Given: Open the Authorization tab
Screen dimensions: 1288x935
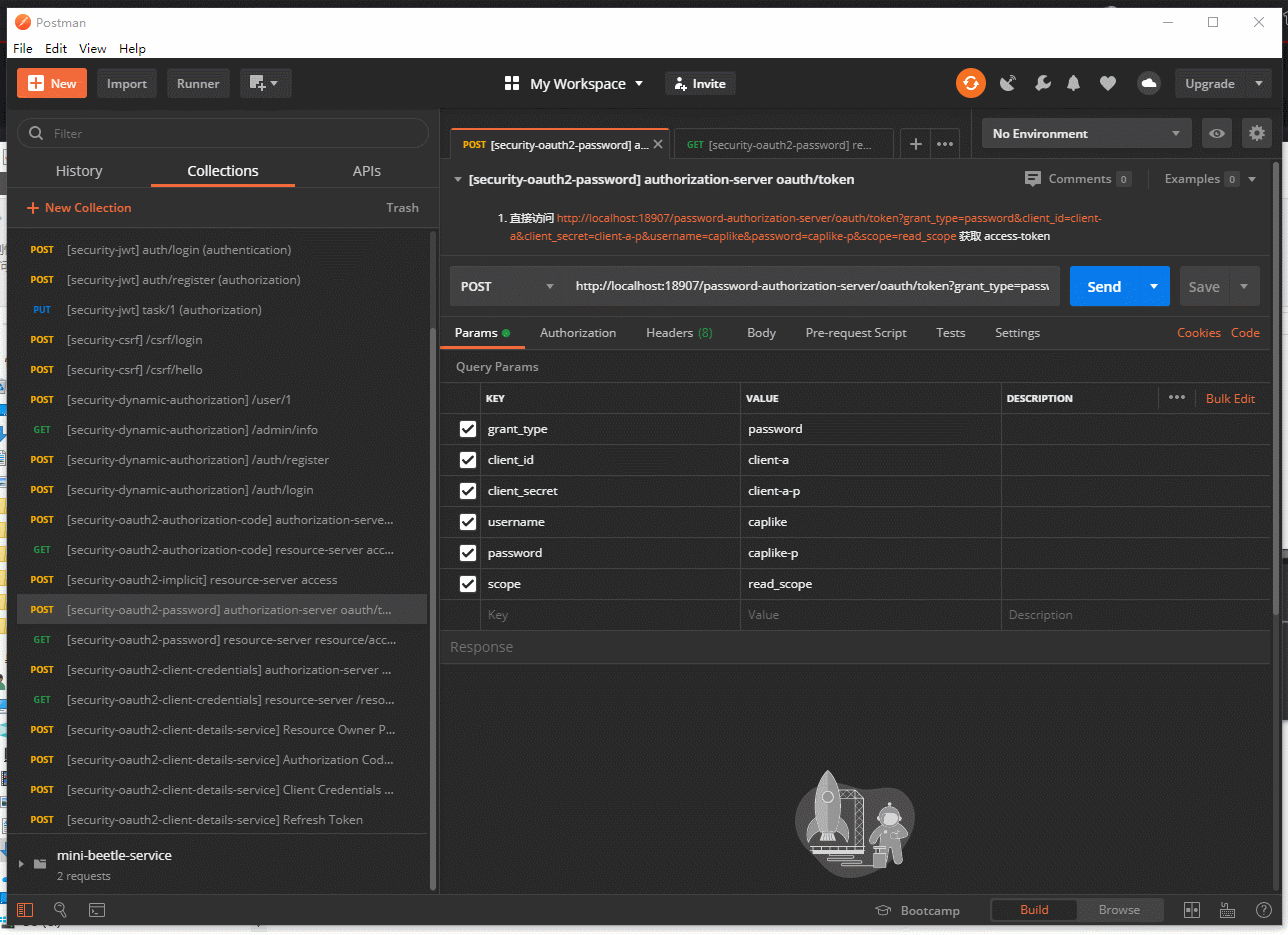Looking at the screenshot, I should [x=578, y=333].
